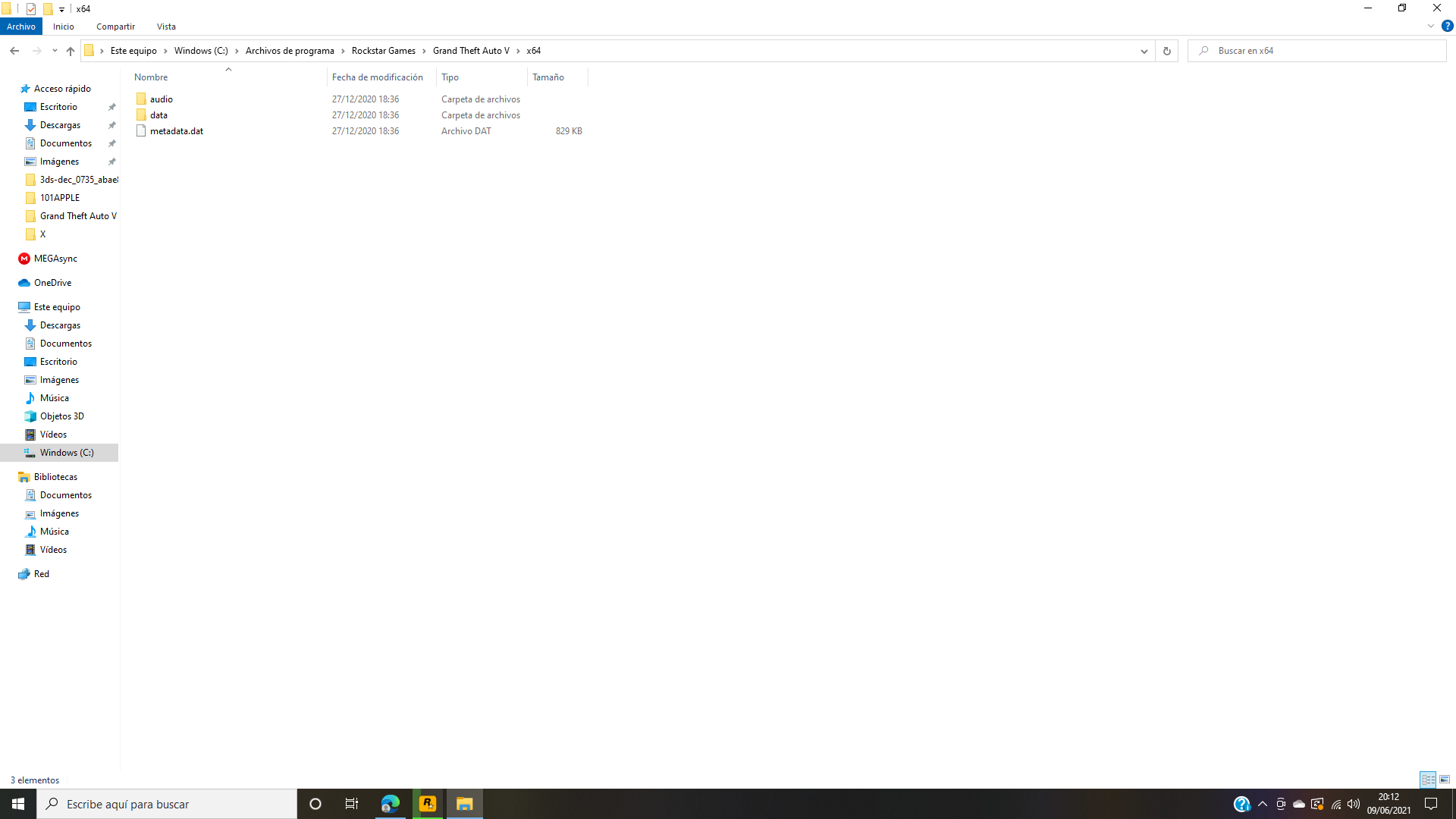Open the volume icon in system tray
The height and width of the screenshot is (819, 1456).
click(x=1354, y=803)
